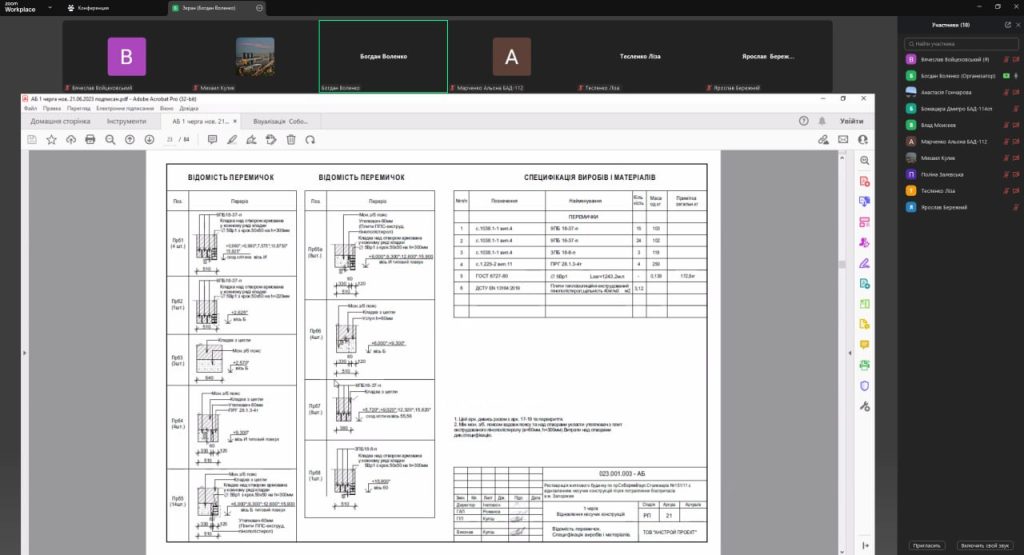Bookmark the document with the star icon
This screenshot has width=1024, height=555.
[51, 140]
